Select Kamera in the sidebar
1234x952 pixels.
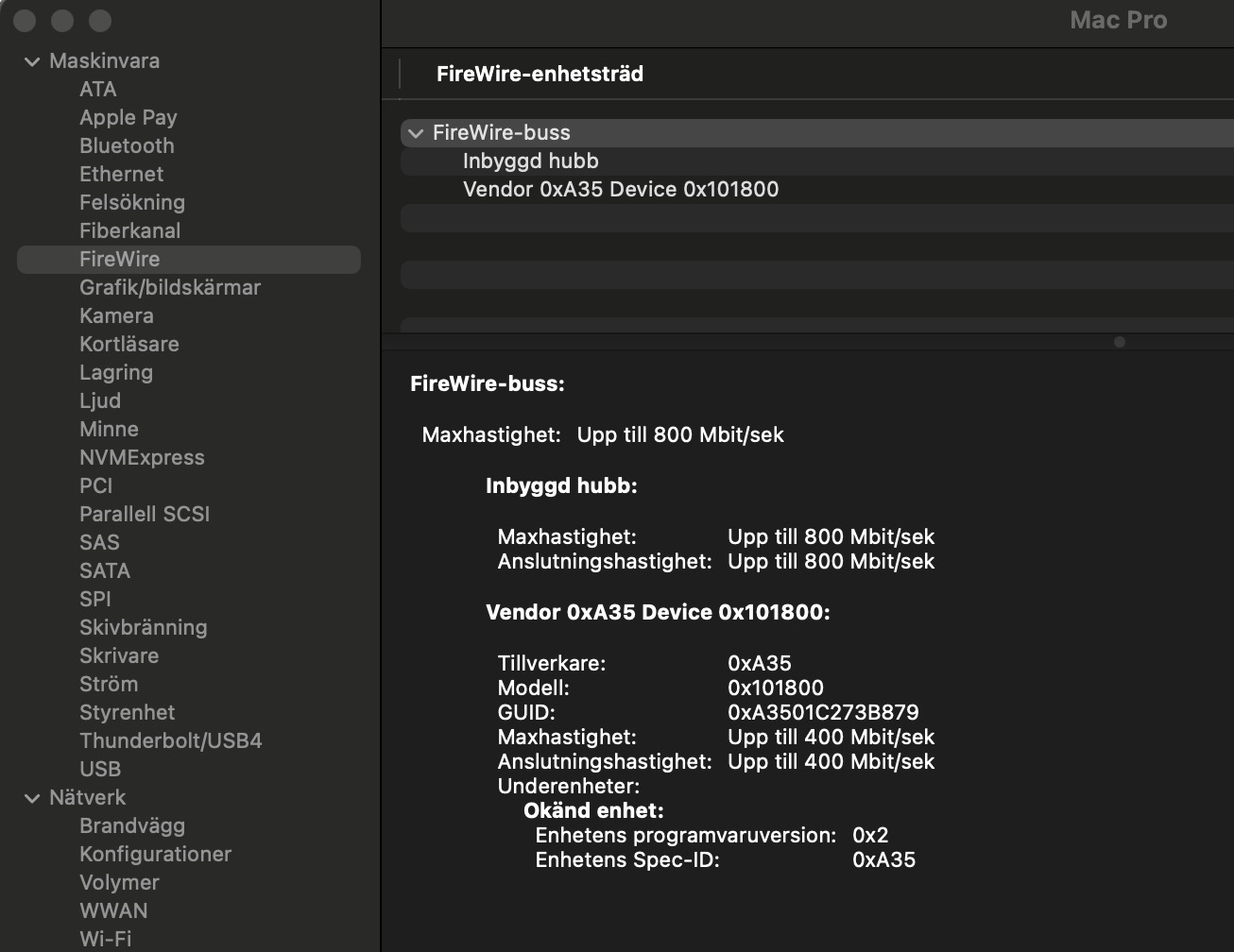(x=116, y=315)
